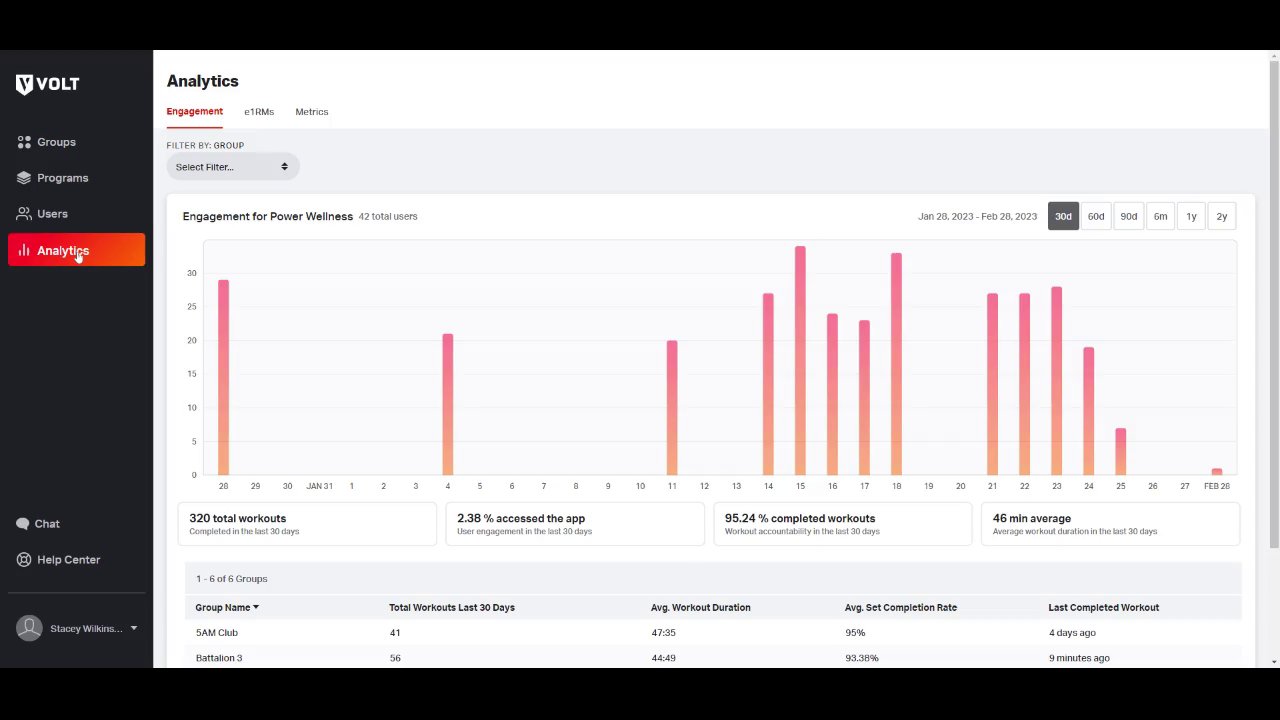Open the Battalion 3 group row

(713, 658)
